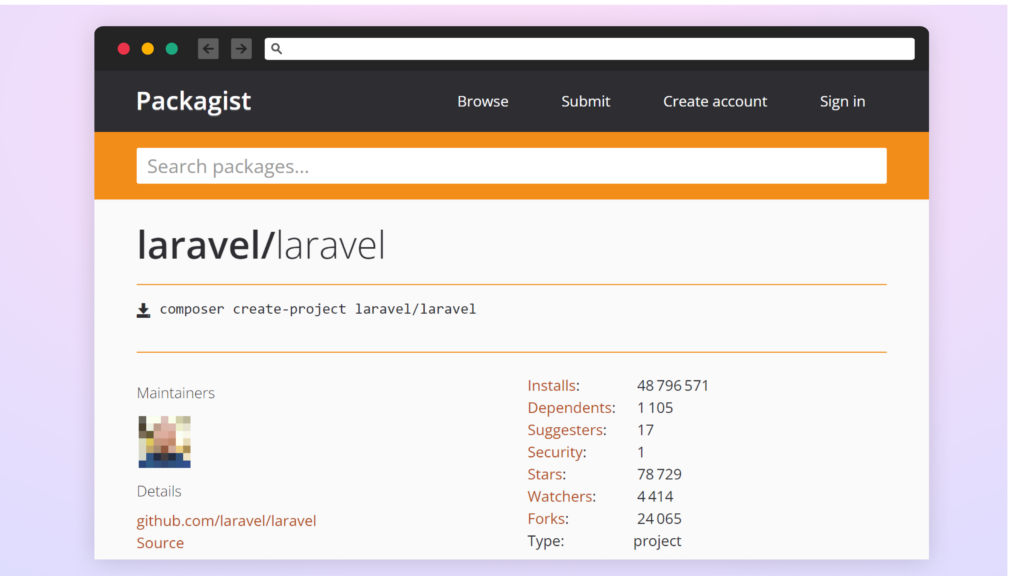Open the Watchers link
Screen dimensions: 1024x576
click(x=560, y=496)
